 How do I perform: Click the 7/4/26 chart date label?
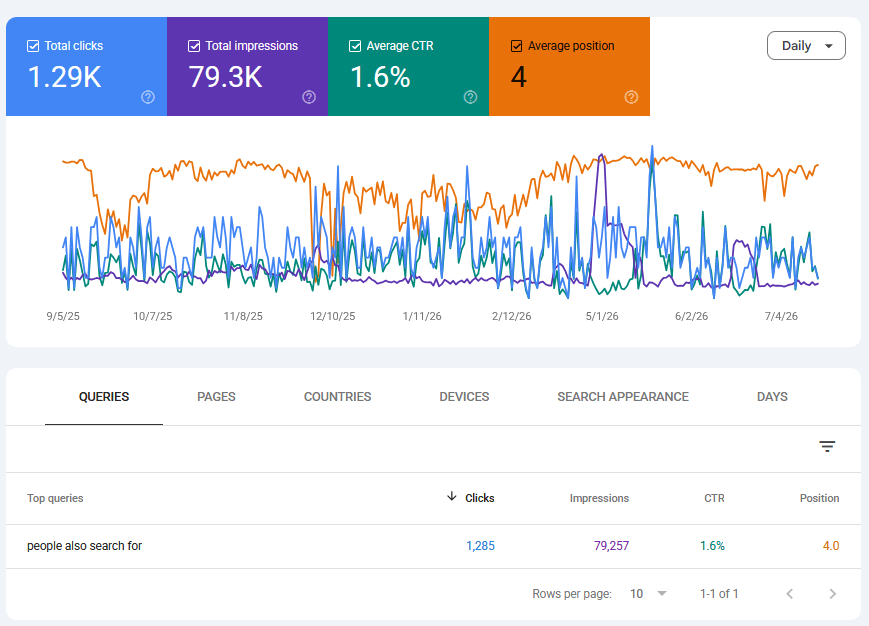tap(781, 316)
